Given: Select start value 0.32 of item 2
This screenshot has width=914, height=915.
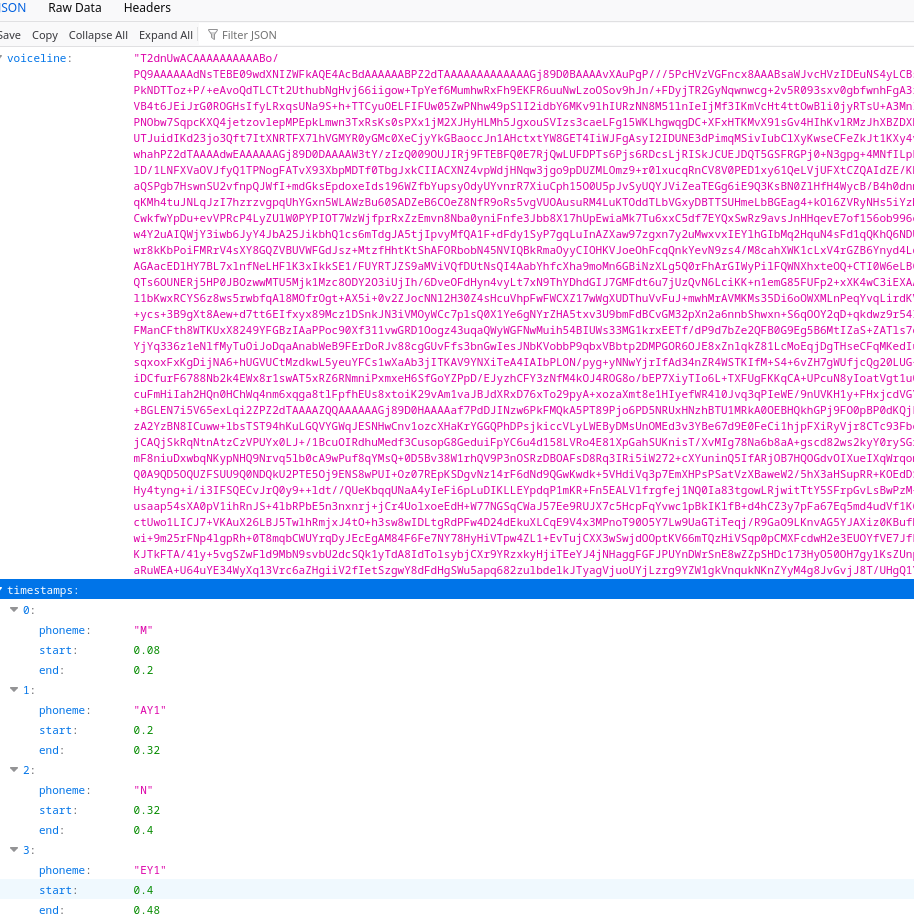Looking at the screenshot, I should (x=146, y=810).
